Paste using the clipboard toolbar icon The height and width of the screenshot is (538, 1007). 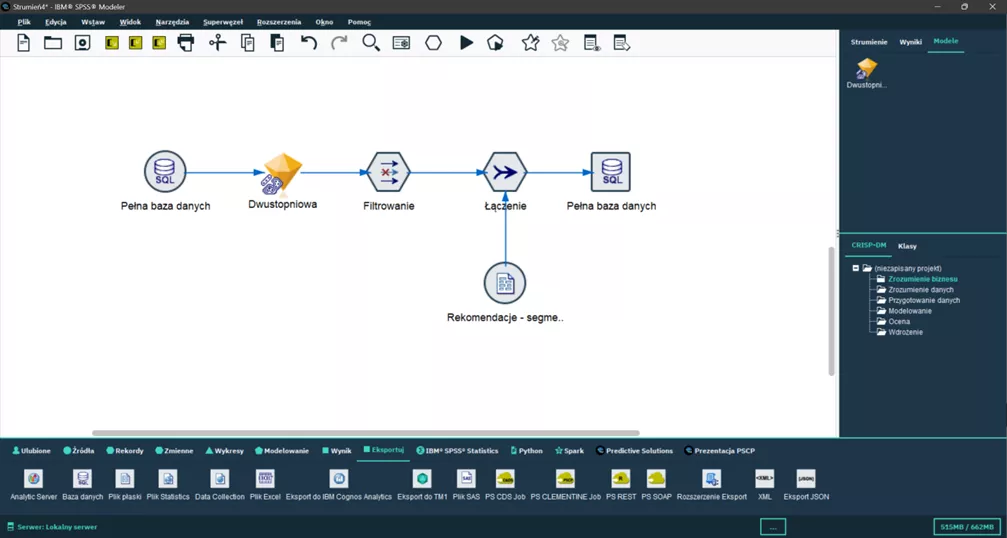point(277,43)
